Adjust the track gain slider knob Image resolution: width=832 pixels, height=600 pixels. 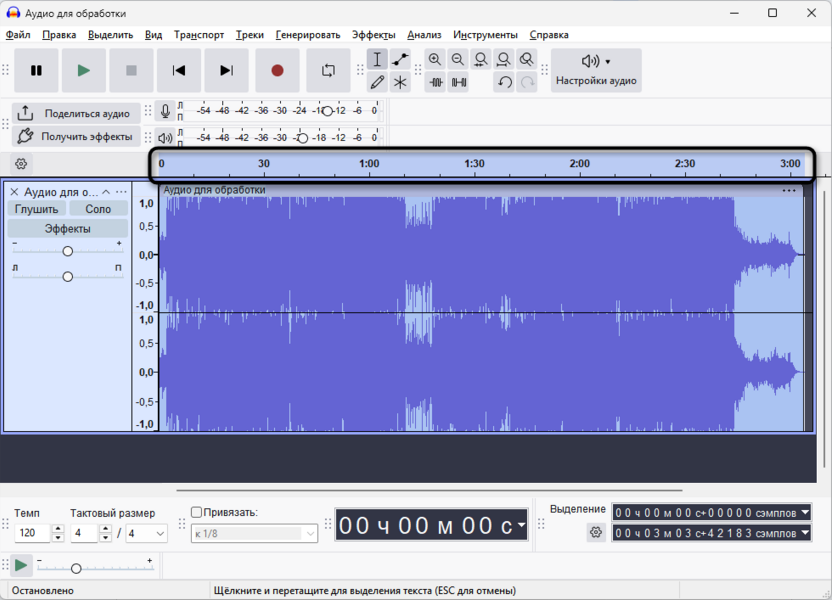click(x=67, y=251)
